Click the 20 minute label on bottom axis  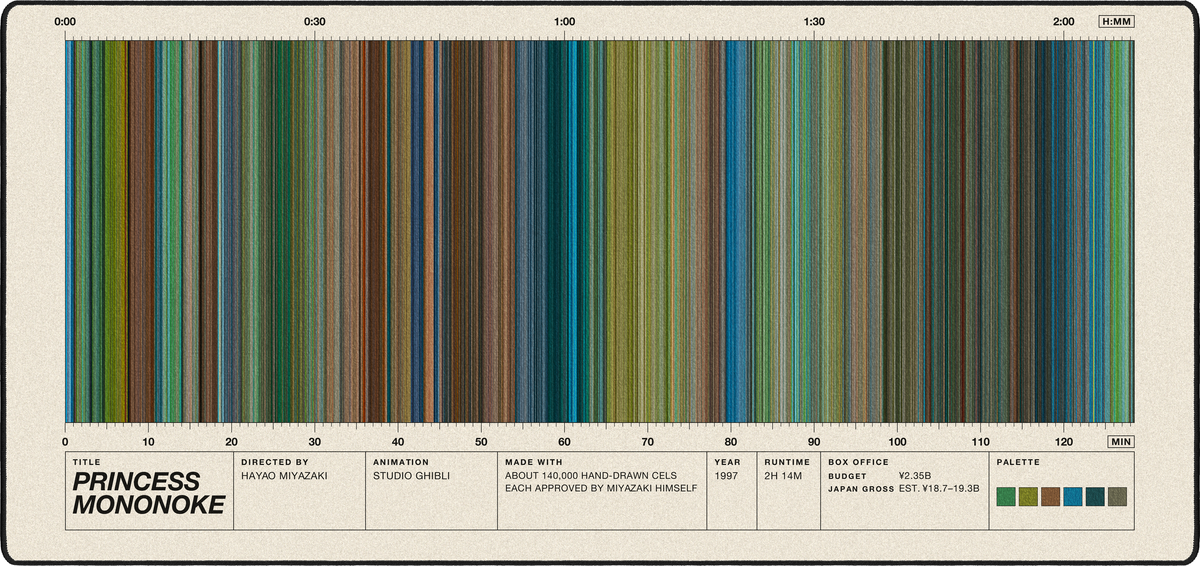coord(231,441)
